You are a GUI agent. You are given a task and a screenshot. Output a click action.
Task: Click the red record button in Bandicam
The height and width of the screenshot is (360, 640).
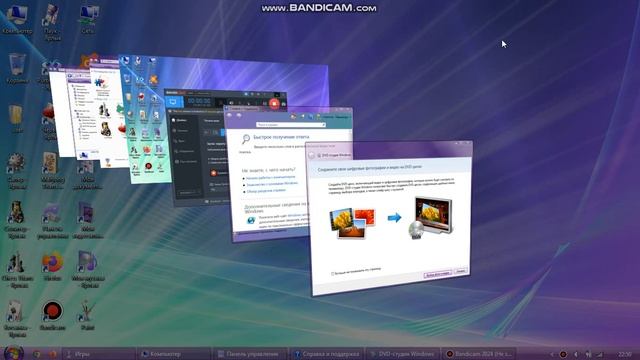[274, 104]
